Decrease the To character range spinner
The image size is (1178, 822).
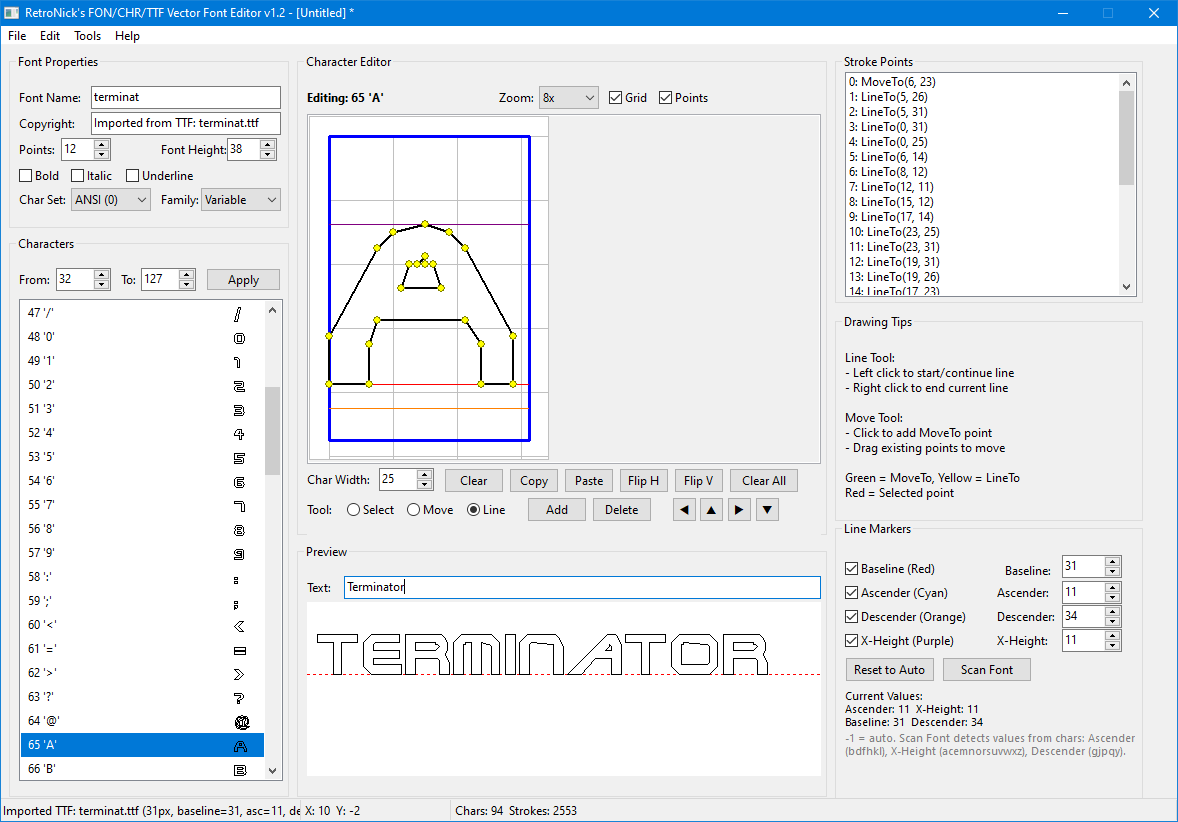click(x=187, y=284)
